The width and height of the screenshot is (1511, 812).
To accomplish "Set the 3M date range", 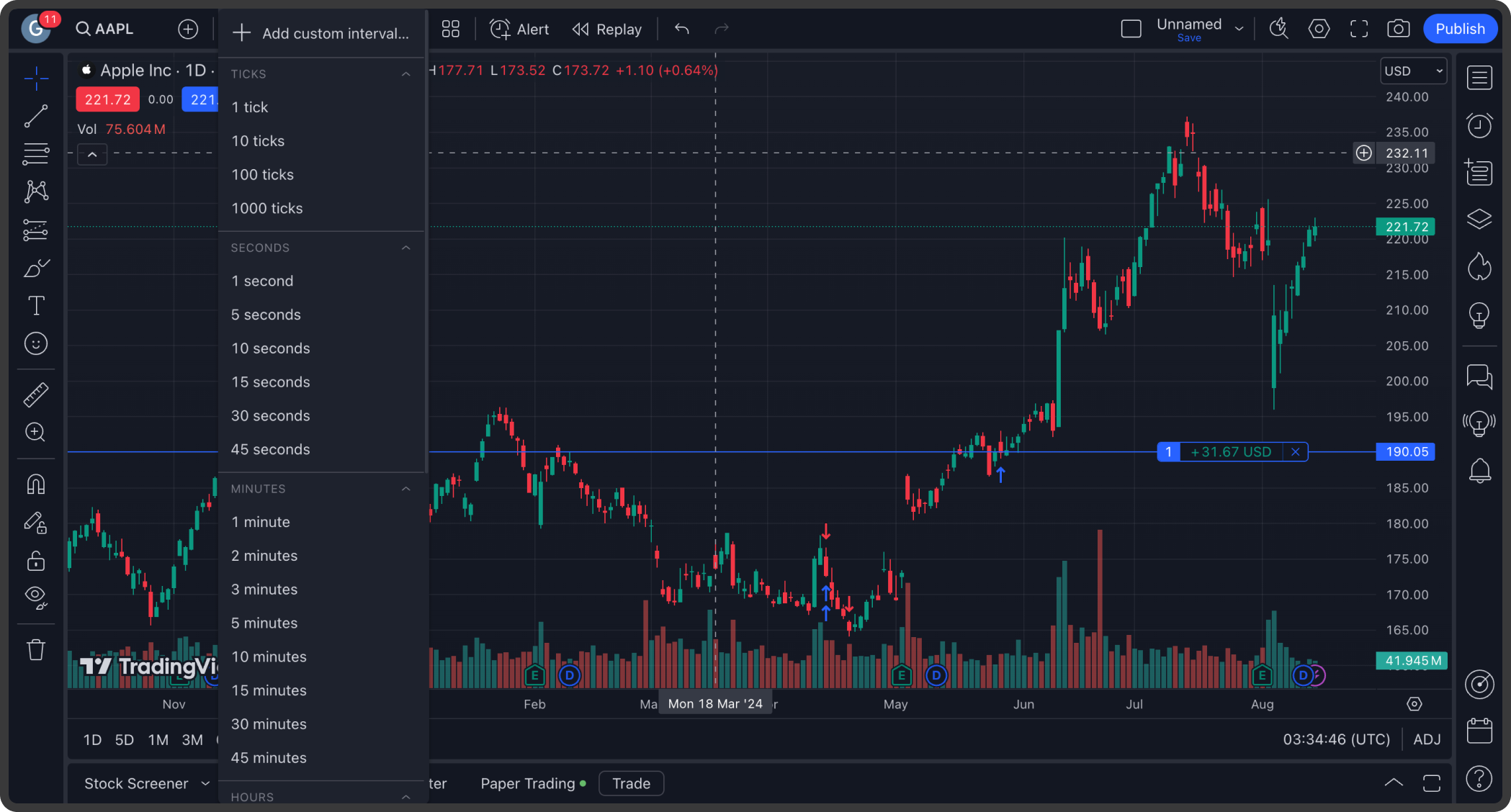I will [x=192, y=740].
